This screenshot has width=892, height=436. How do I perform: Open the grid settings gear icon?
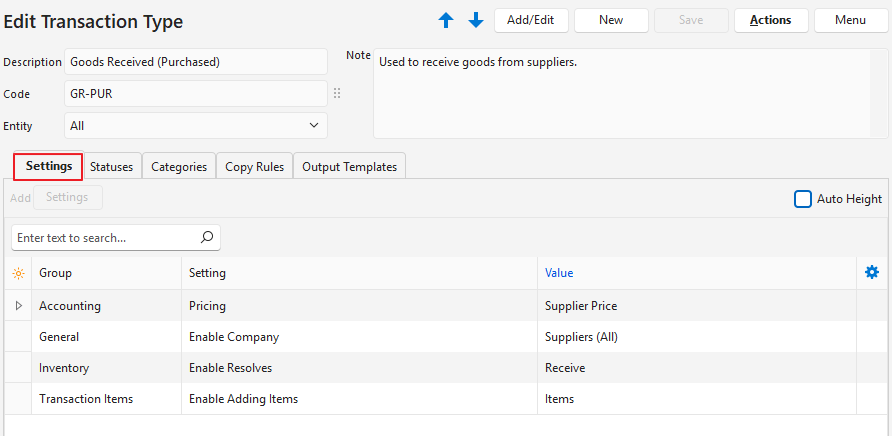click(x=871, y=272)
